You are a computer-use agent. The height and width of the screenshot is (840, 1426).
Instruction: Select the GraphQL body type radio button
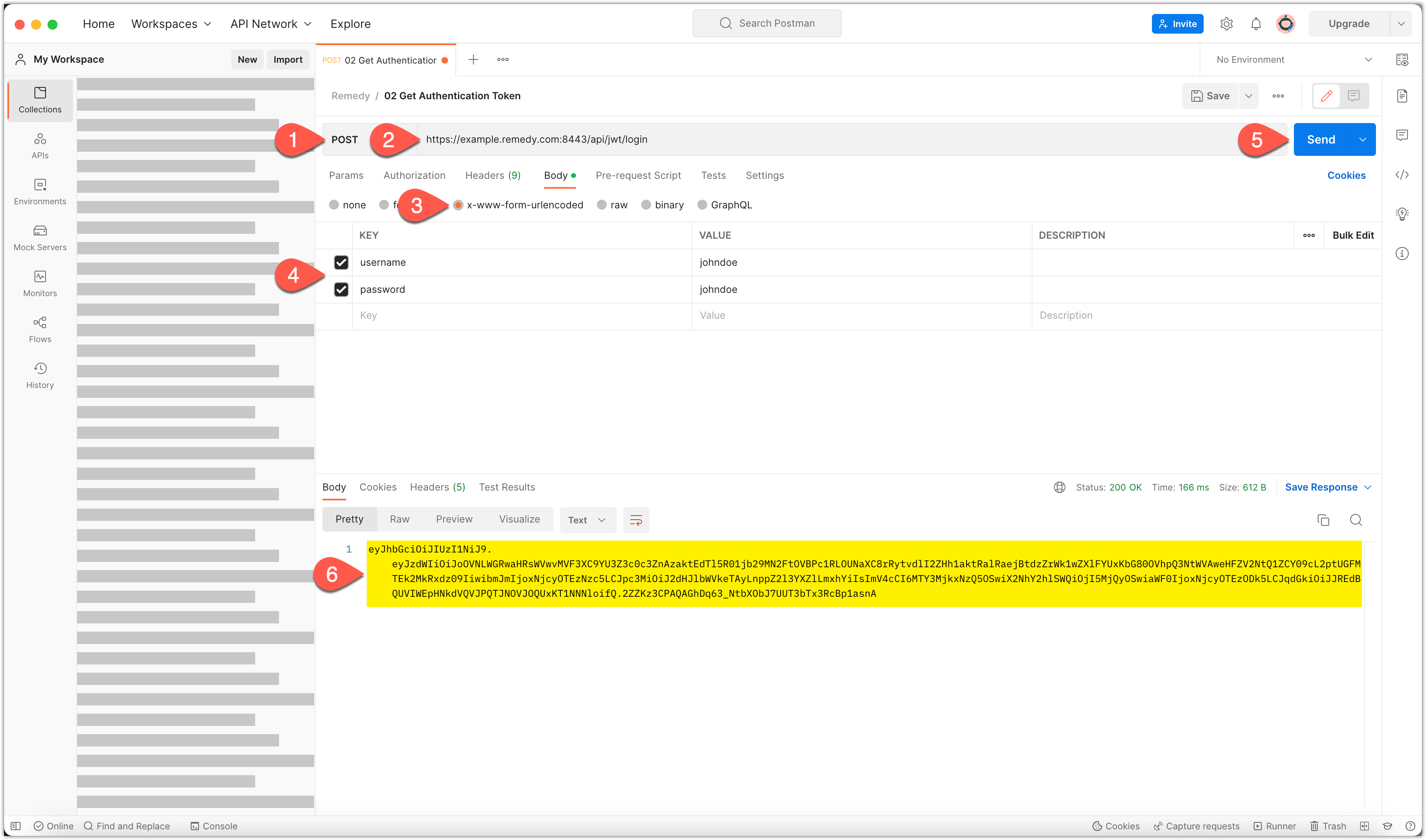[x=703, y=204]
